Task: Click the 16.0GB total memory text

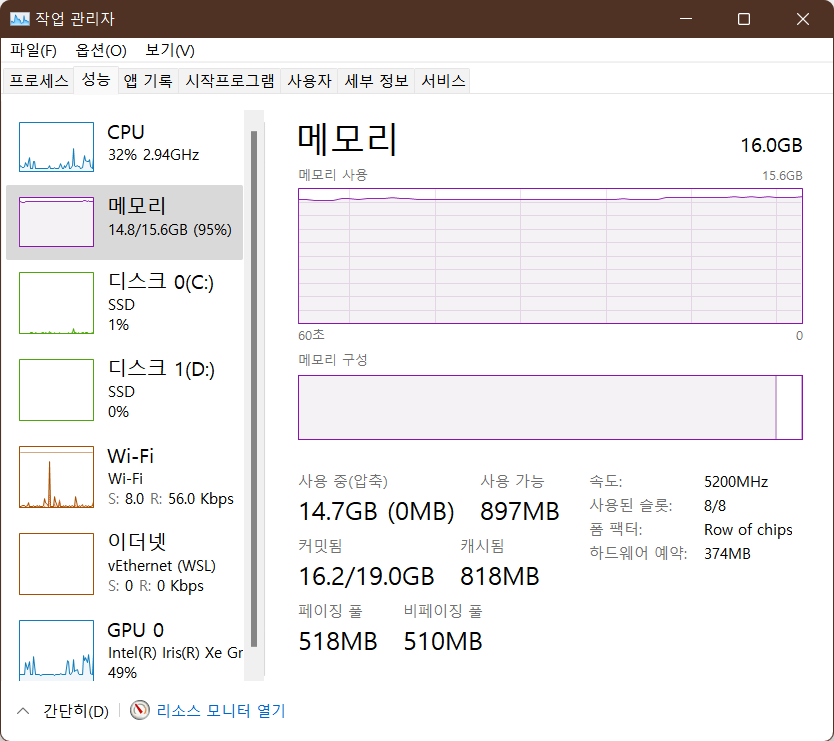Action: tap(771, 145)
